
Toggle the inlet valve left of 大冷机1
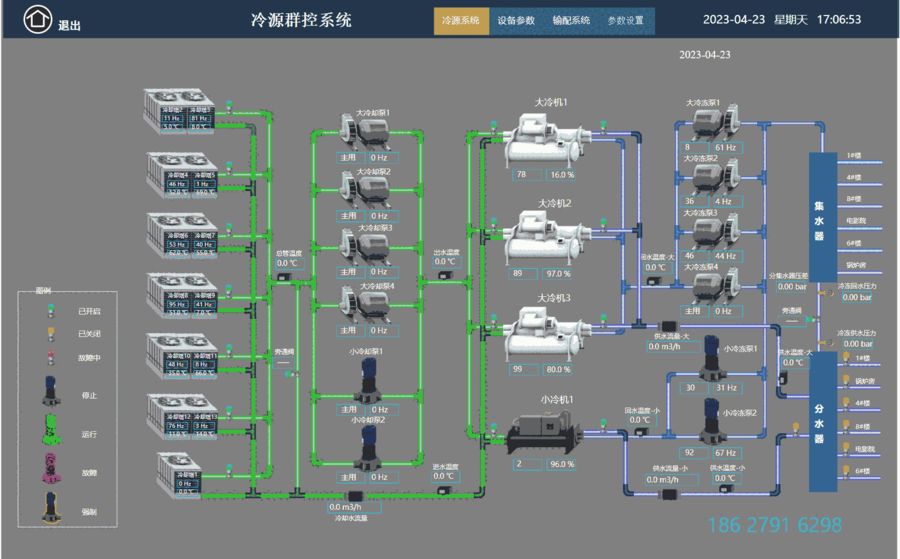tap(492, 125)
